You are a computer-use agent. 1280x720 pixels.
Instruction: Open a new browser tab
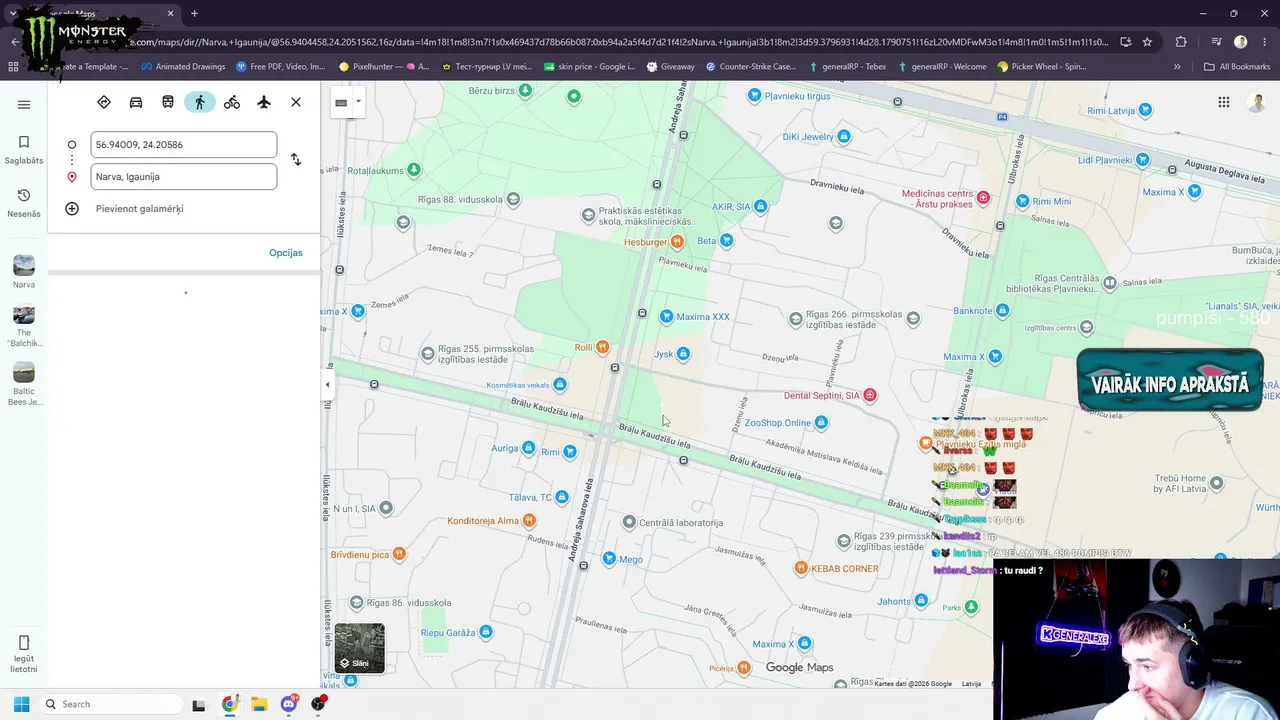[x=194, y=14]
